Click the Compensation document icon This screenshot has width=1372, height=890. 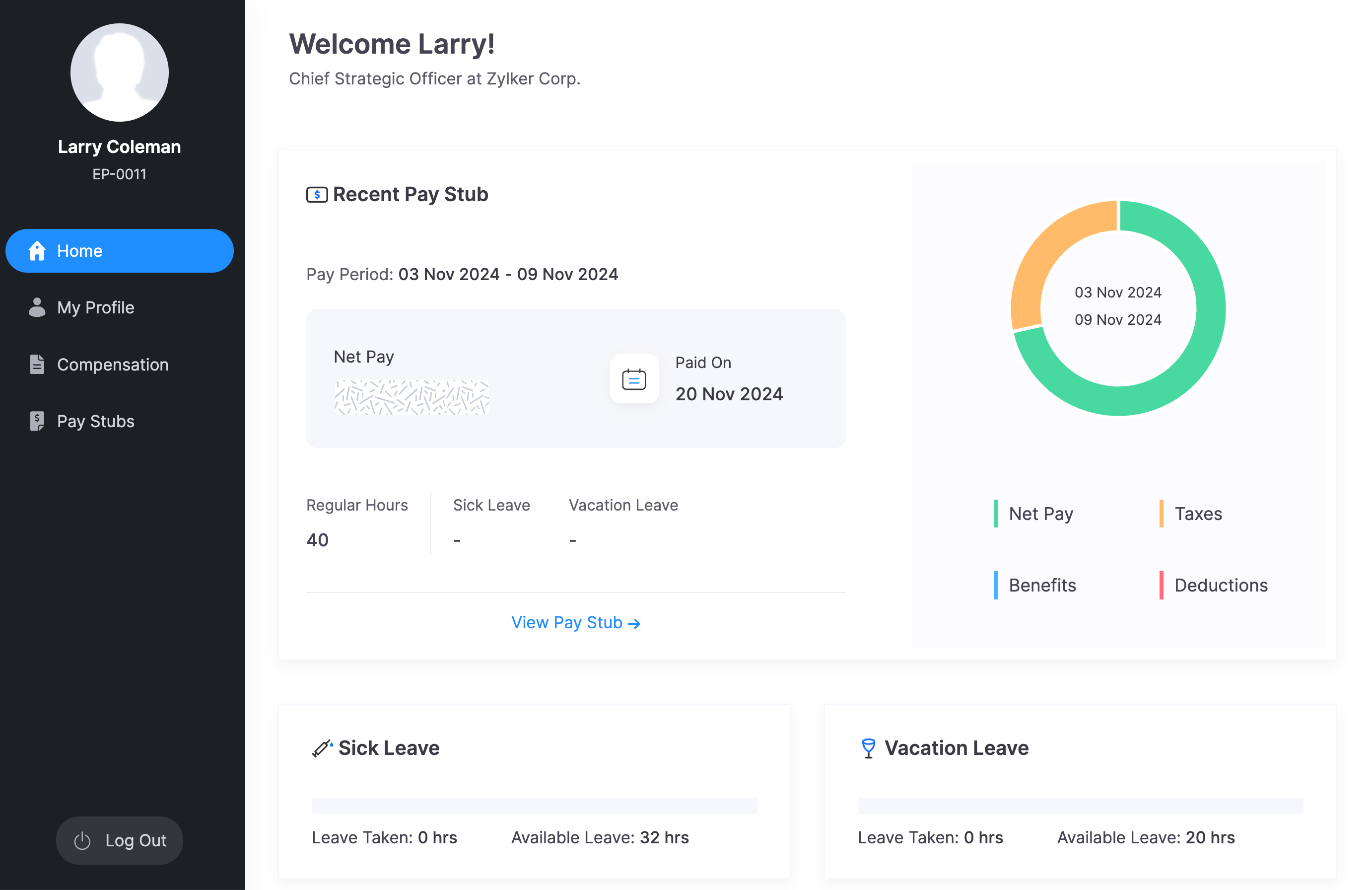[37, 364]
